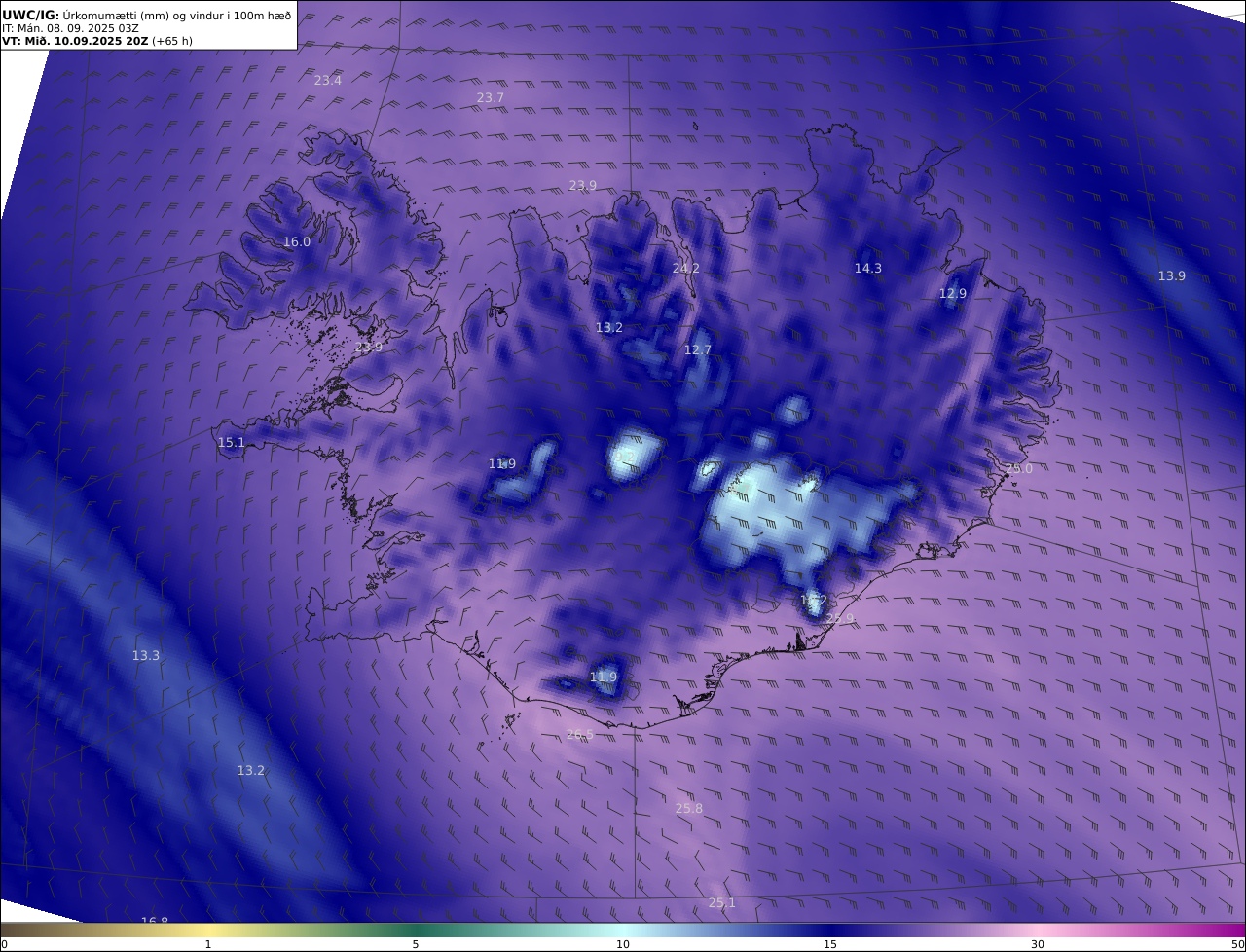1246x952 pixels.
Task: Click the 15 tick on the colour scale
Action: point(830,945)
